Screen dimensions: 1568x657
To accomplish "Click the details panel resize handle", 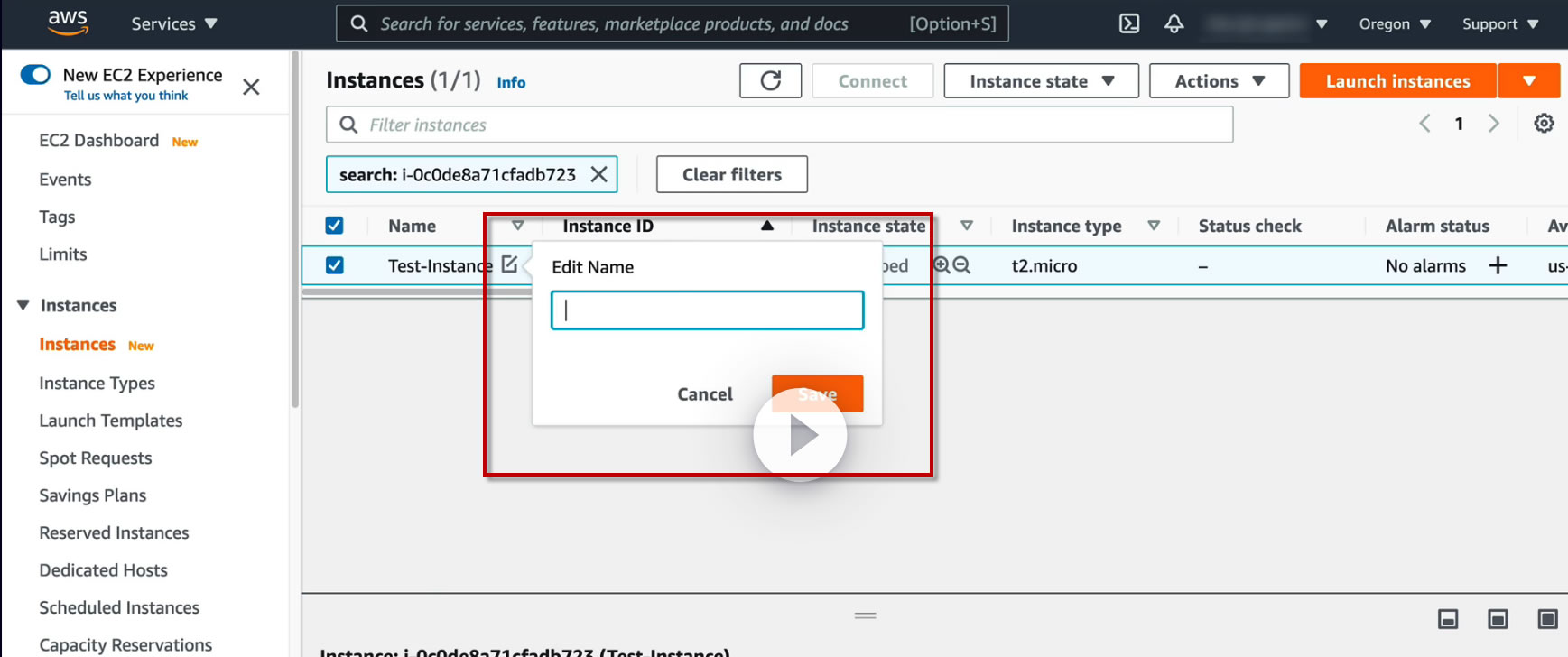I will point(866,615).
